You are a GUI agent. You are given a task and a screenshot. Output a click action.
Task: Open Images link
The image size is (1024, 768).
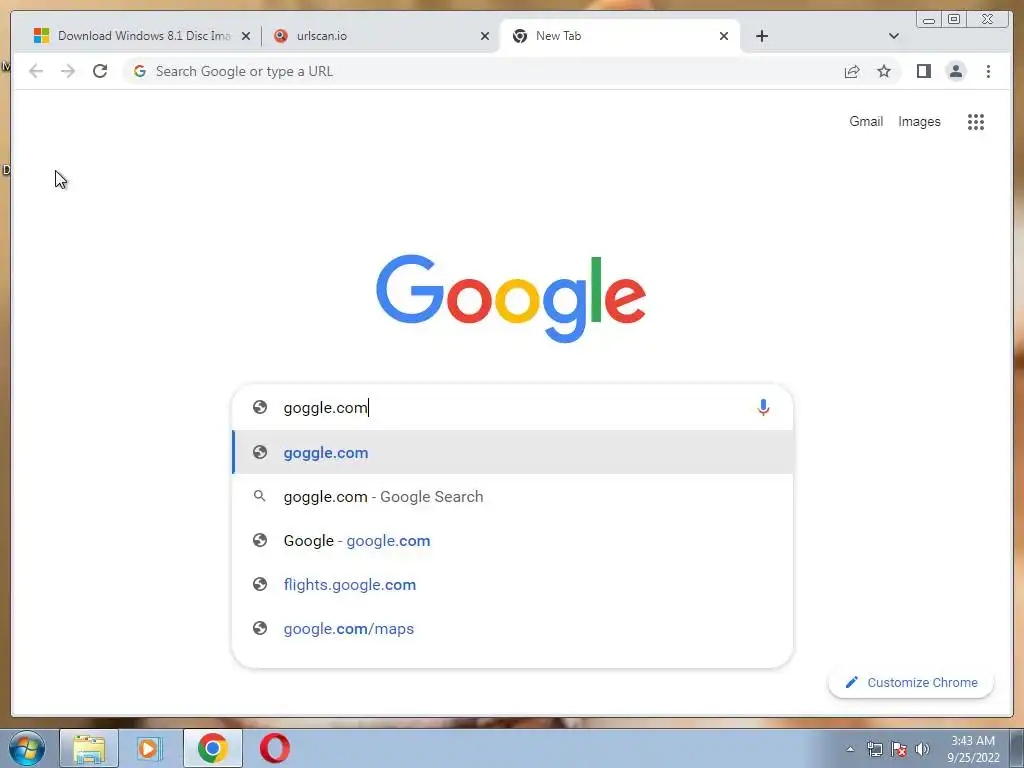pyautogui.click(x=919, y=121)
